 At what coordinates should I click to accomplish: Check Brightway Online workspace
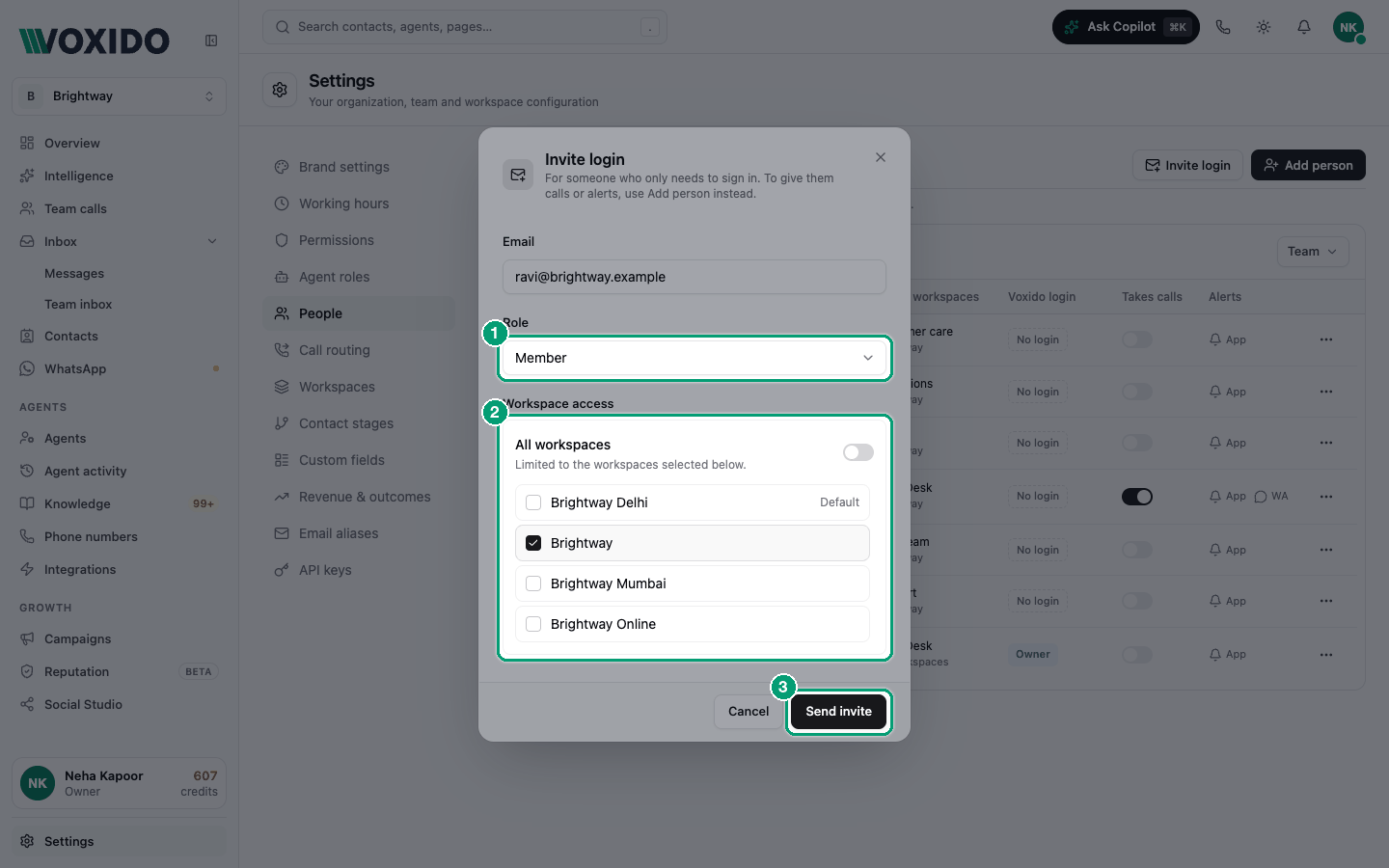click(x=533, y=624)
